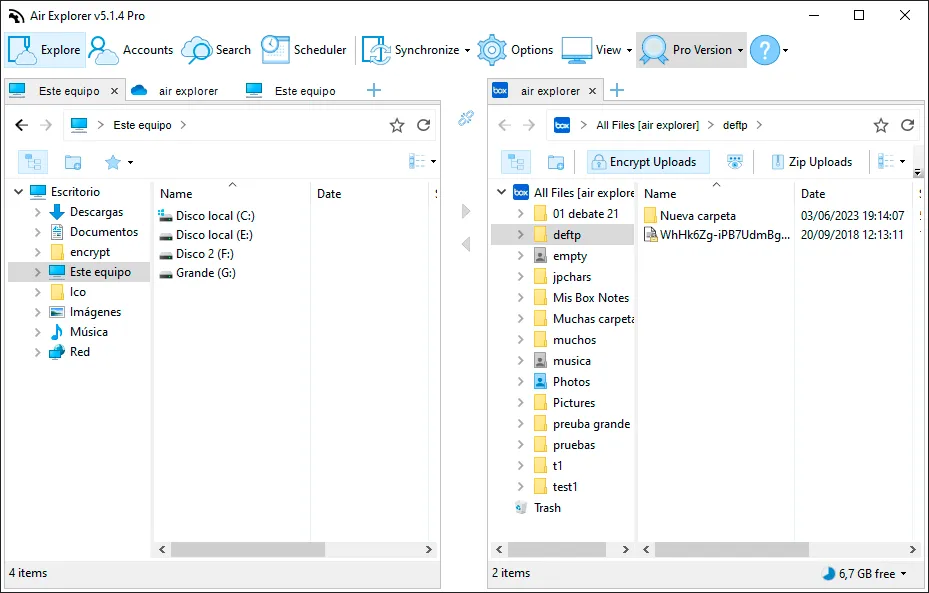Click the Synchronize button
This screenshot has height=593, width=929.
(x=410, y=50)
